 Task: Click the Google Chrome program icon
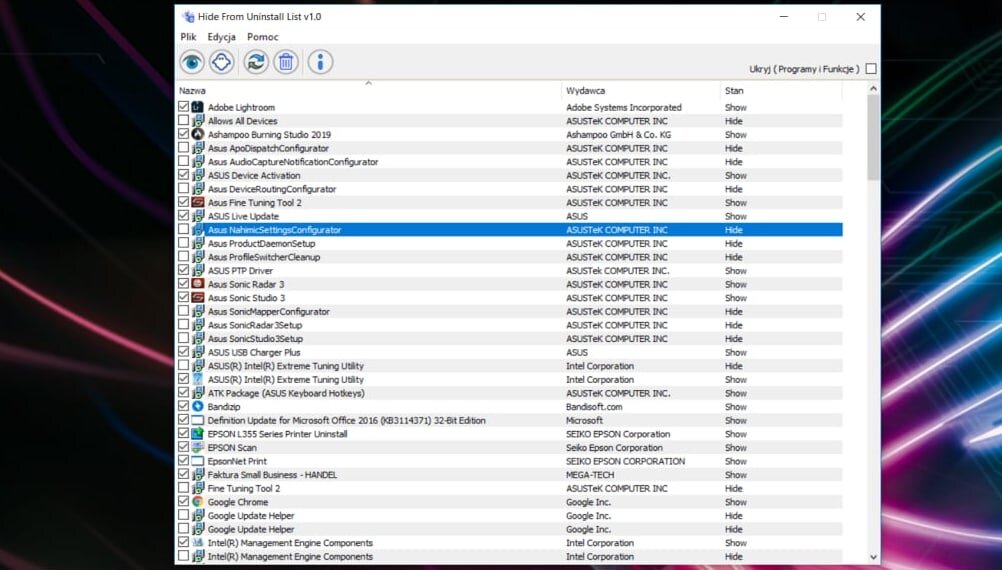tap(197, 502)
